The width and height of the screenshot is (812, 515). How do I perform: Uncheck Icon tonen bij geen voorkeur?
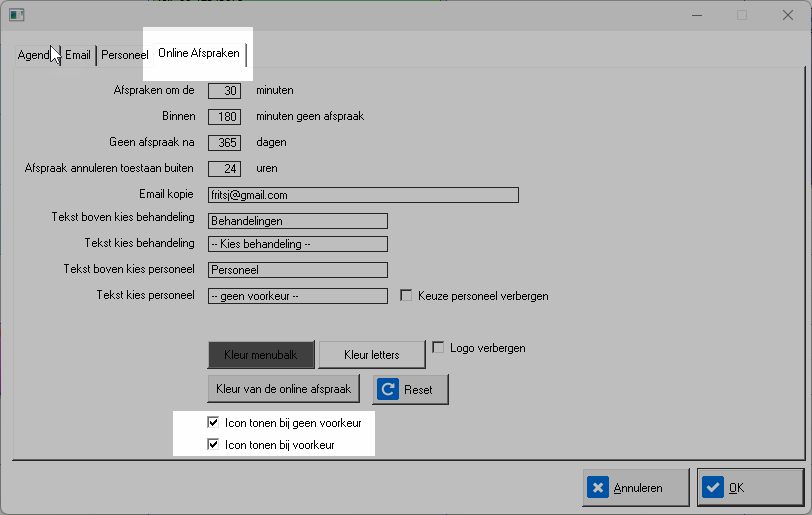(x=213, y=423)
